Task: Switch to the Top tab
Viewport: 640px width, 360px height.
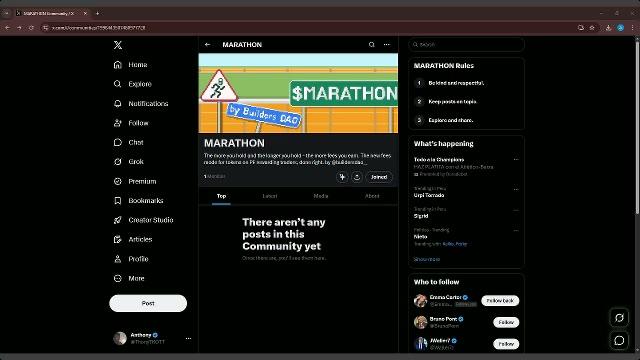Action: pos(221,196)
